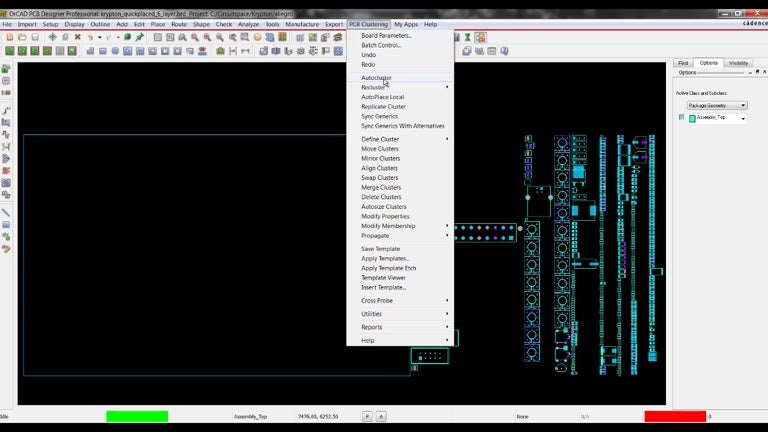This screenshot has width=768, height=432.
Task: Expand the Utilities submenu
Action: point(404,314)
